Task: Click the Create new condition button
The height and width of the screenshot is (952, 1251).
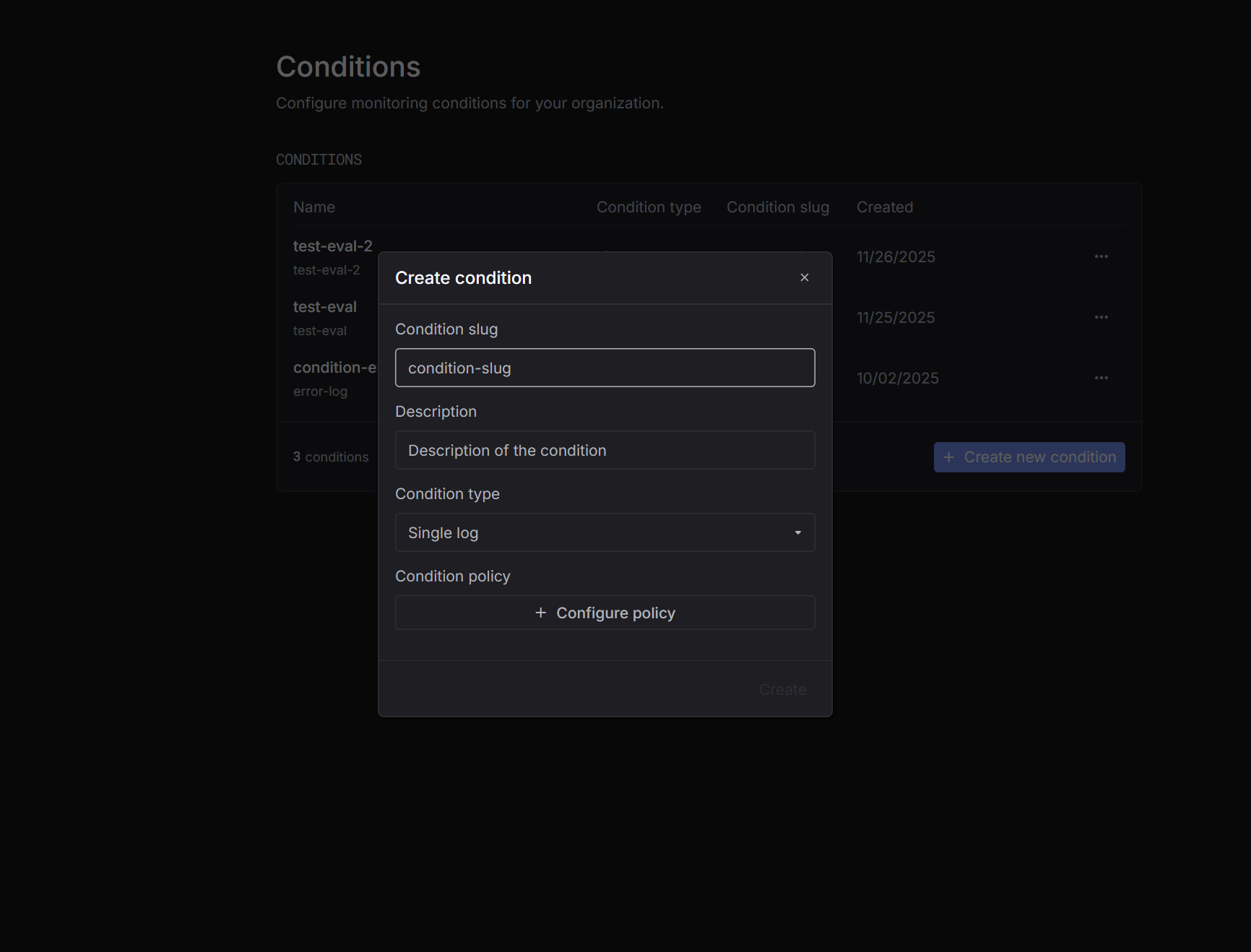Action: point(1029,457)
